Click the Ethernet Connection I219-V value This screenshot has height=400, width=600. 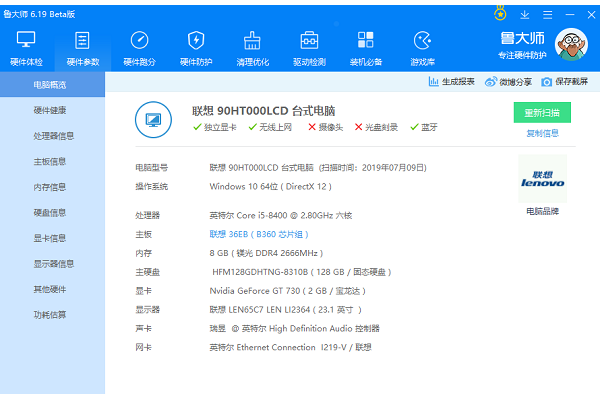tap(291, 348)
